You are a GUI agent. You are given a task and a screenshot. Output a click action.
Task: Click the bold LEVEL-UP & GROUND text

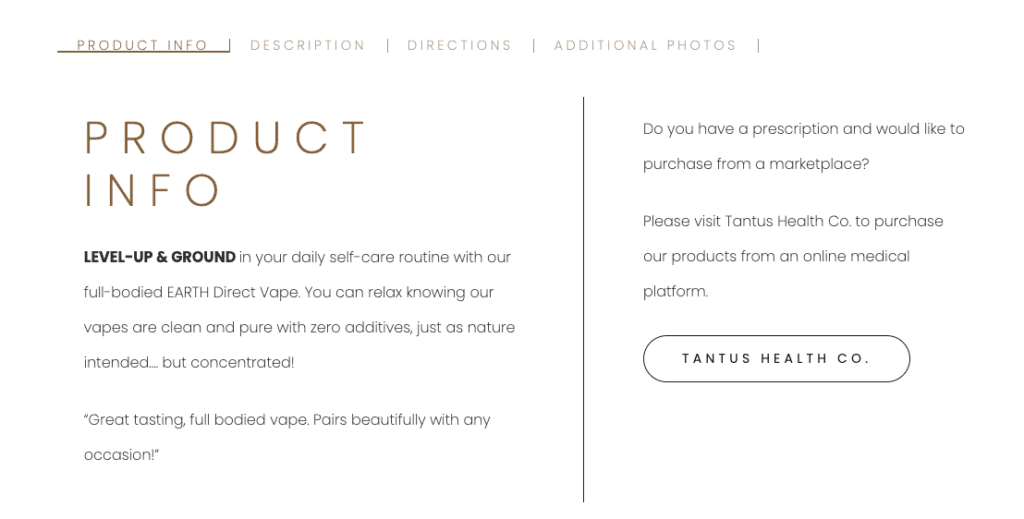[x=159, y=257]
